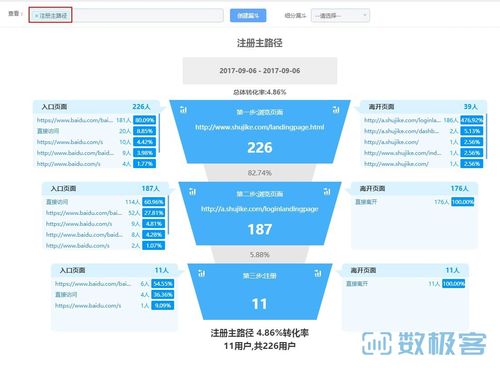Click 226人 in first entry panel header
Viewport: 500px width, 368px height.
[141, 107]
